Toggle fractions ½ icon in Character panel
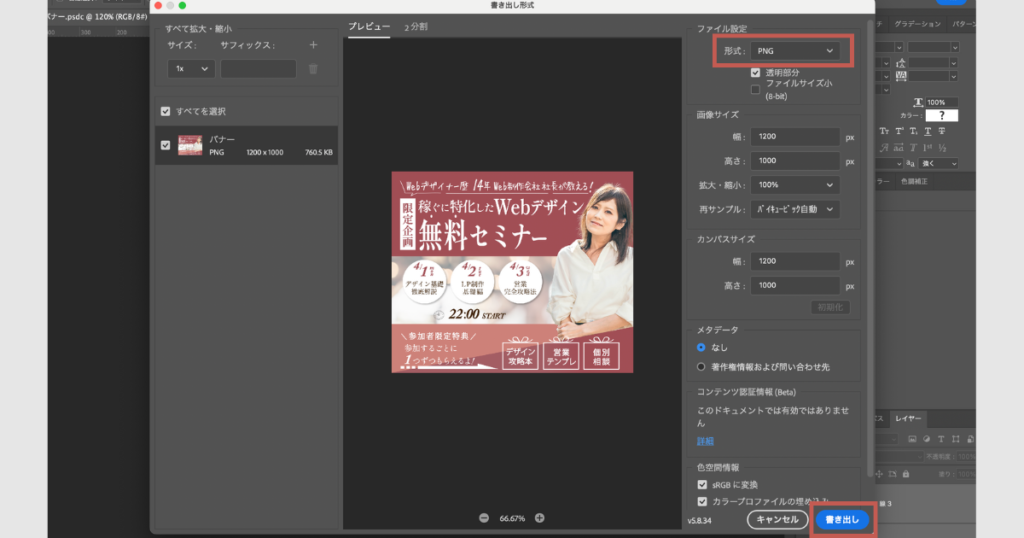This screenshot has height=538, width=1024. (x=942, y=148)
